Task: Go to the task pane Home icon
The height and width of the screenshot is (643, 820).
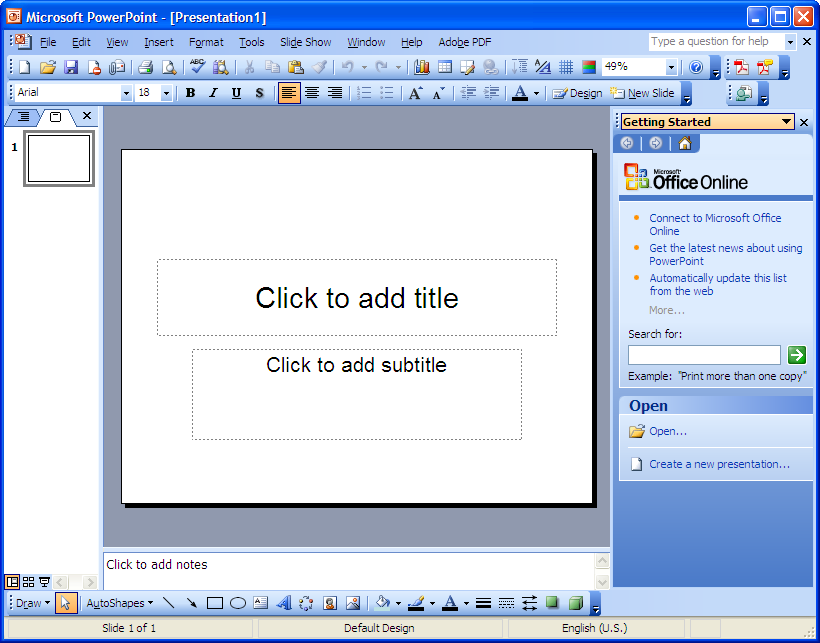Action: 685,143
